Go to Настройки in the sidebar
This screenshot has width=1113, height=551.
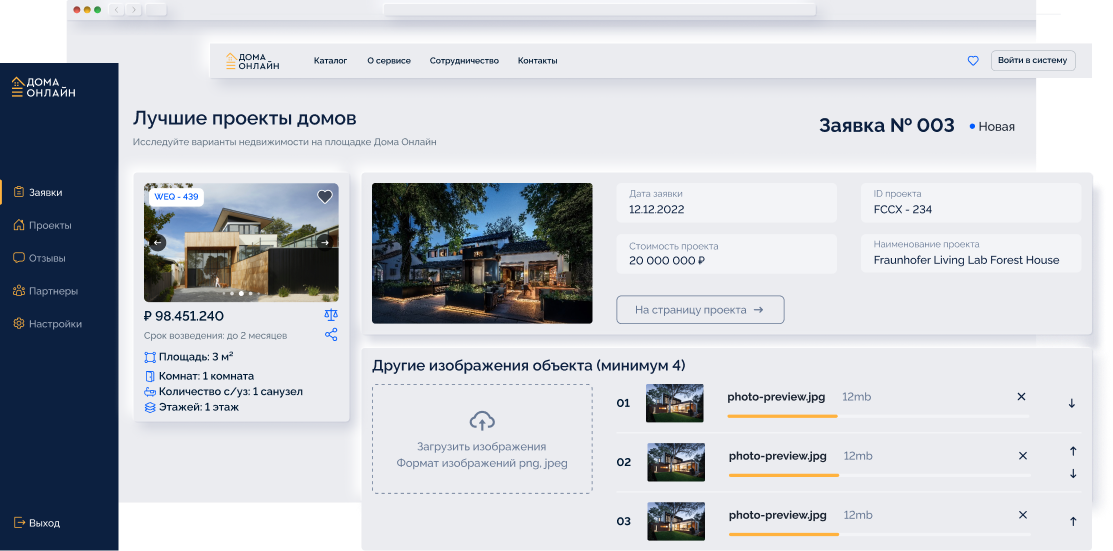[x=55, y=324]
